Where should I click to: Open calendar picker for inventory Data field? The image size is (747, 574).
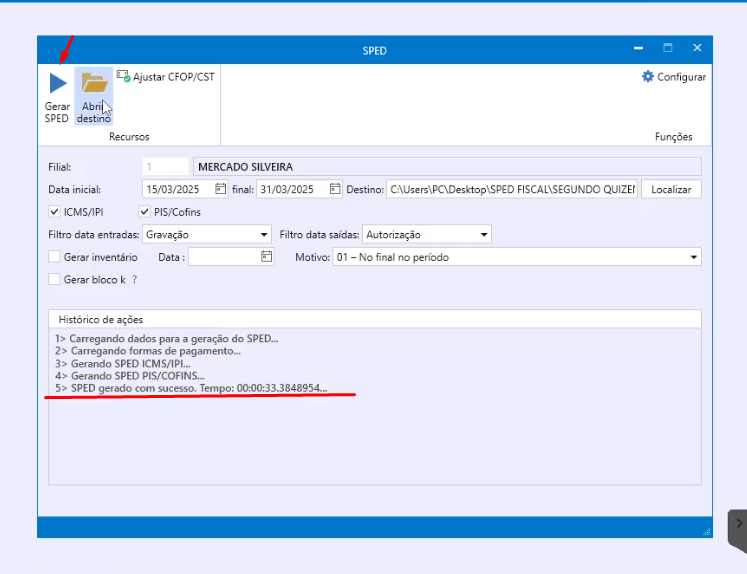pyautogui.click(x=266, y=257)
